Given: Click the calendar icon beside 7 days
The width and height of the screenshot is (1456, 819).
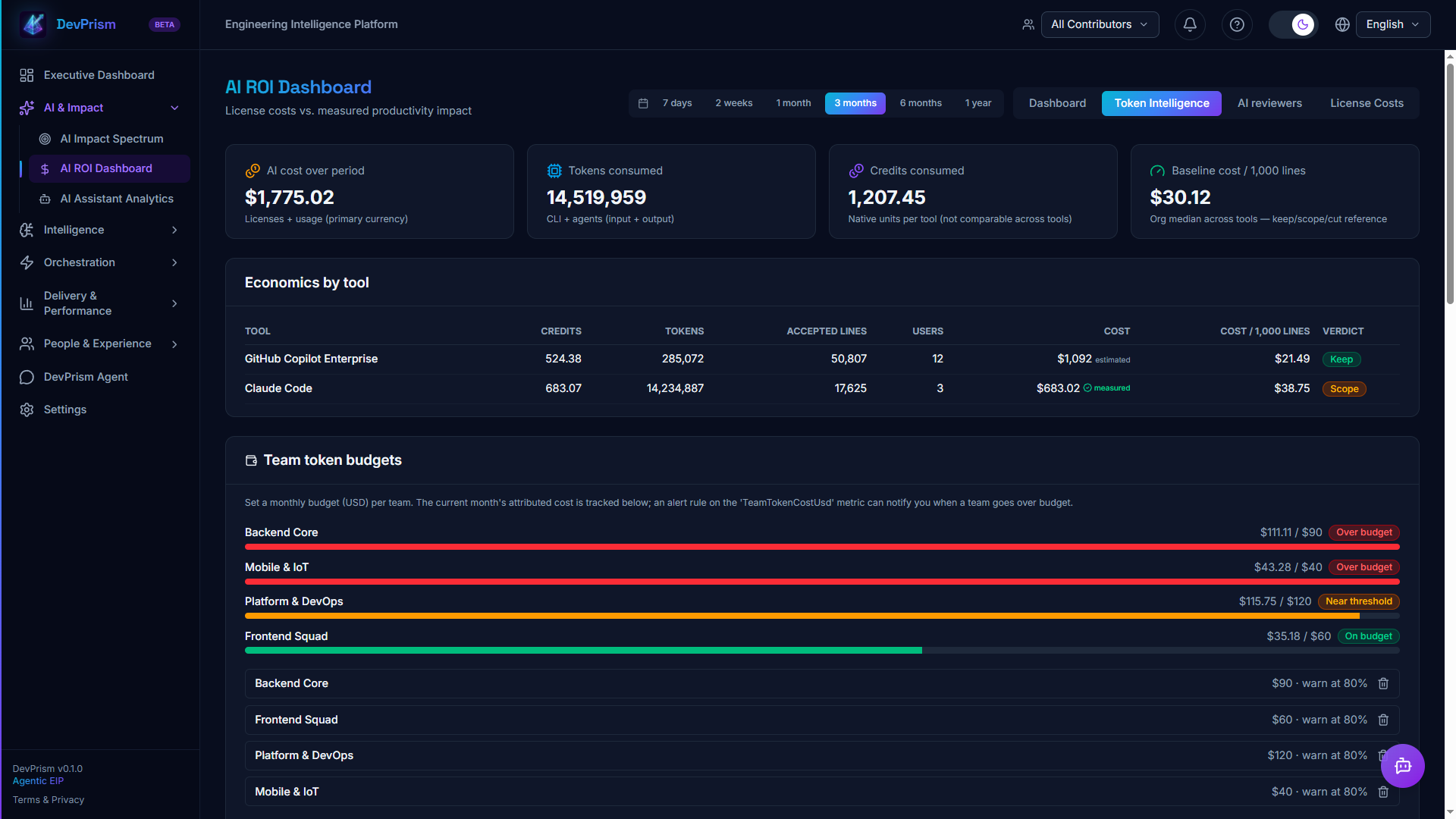Looking at the screenshot, I should (x=643, y=103).
